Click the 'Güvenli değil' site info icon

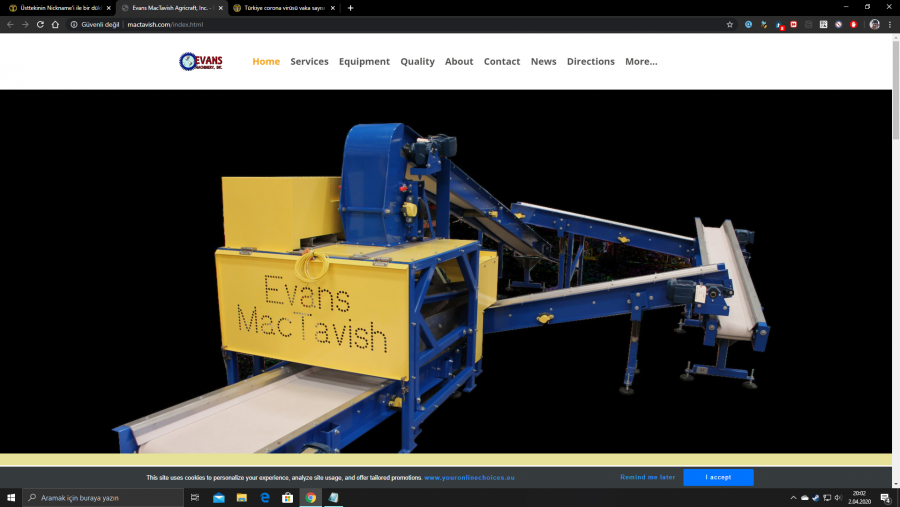point(74,24)
